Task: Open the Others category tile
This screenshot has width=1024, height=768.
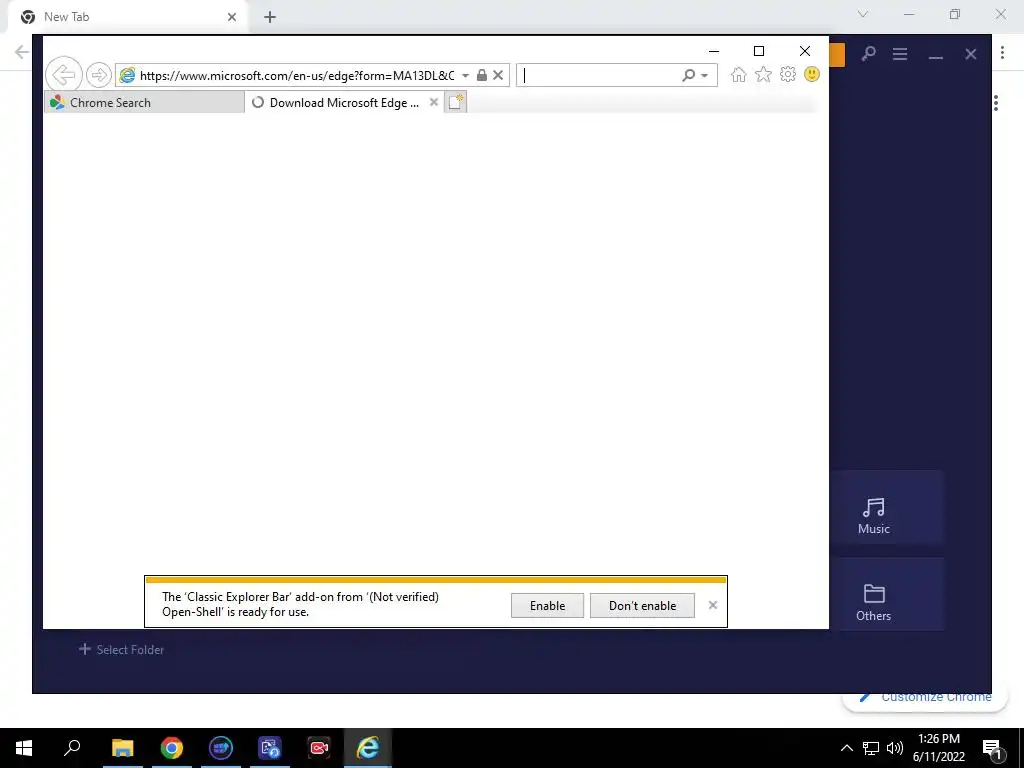Action: tap(887, 595)
